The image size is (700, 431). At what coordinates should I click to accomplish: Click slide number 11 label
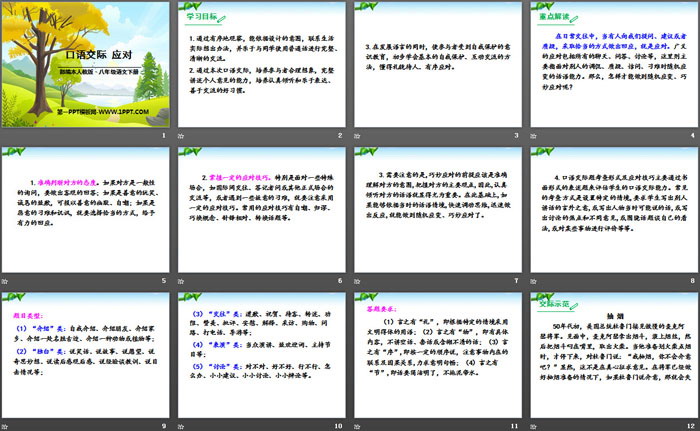[x=515, y=426]
